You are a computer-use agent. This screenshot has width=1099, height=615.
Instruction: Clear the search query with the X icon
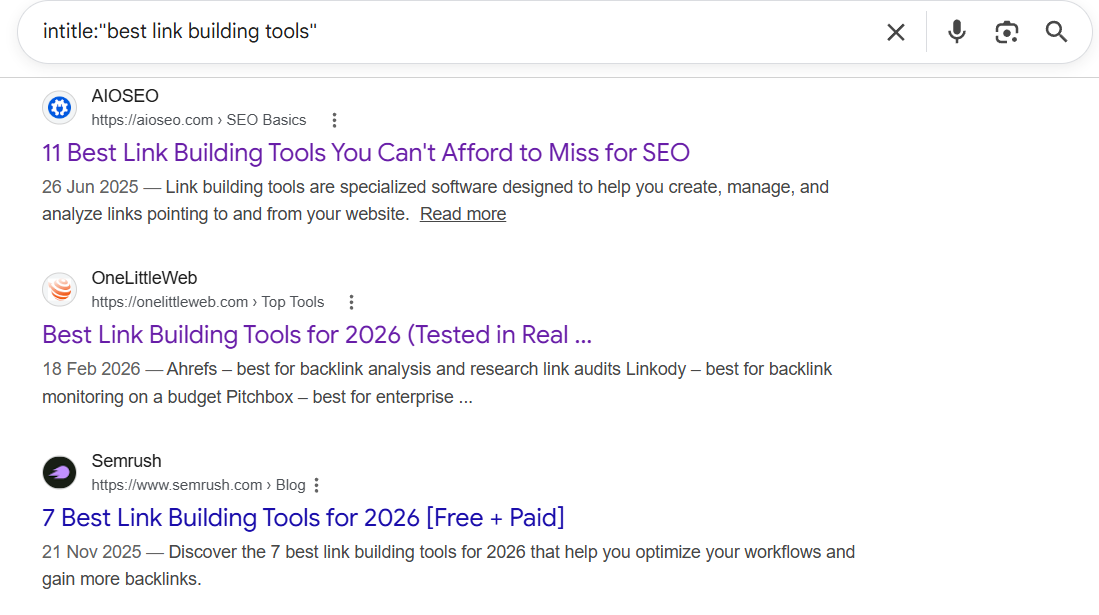pos(896,32)
